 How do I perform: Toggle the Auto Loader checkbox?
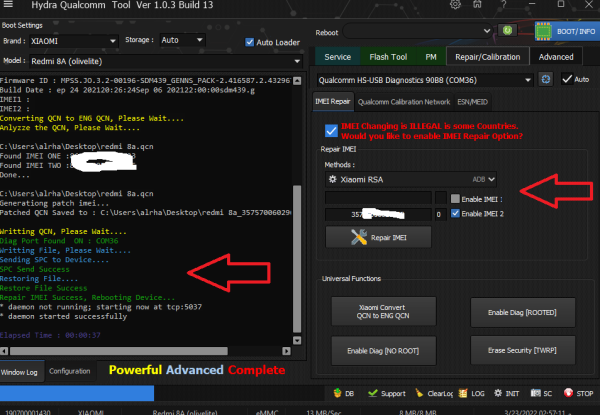249,42
